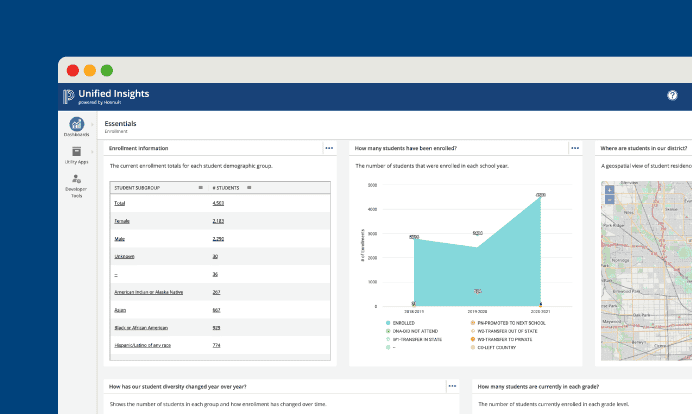Click the Total subgroup link
This screenshot has height=414, width=692.
[120, 203]
